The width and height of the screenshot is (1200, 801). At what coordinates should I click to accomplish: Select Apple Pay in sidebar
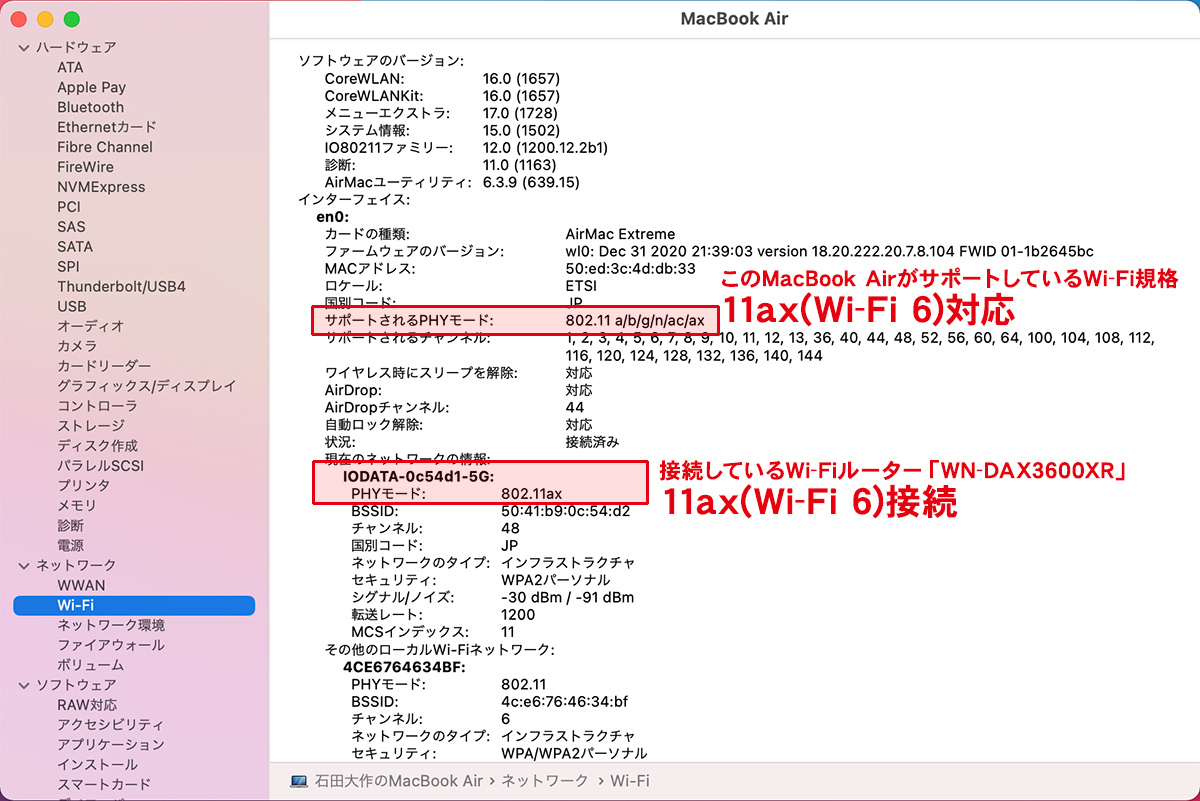click(91, 87)
